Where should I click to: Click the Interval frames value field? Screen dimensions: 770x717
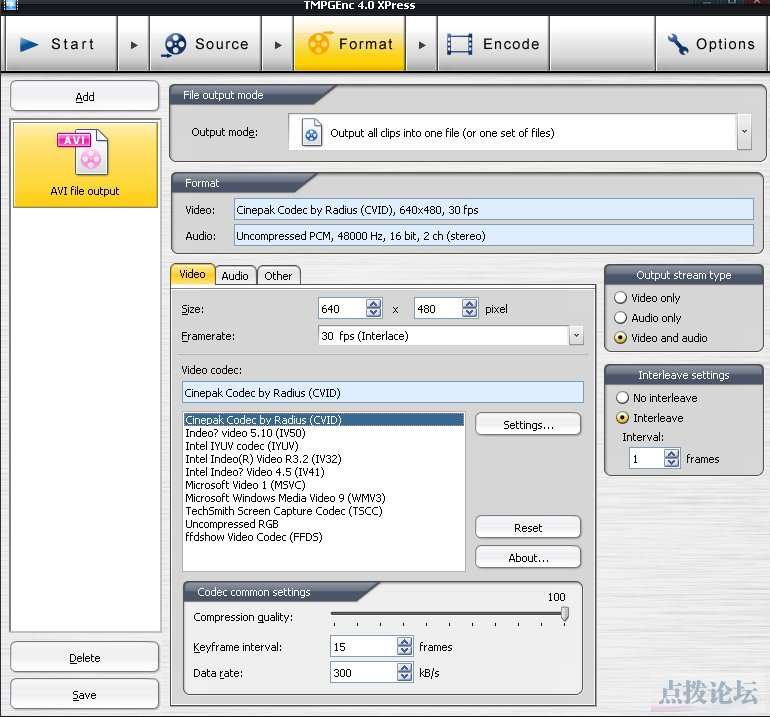tap(647, 459)
